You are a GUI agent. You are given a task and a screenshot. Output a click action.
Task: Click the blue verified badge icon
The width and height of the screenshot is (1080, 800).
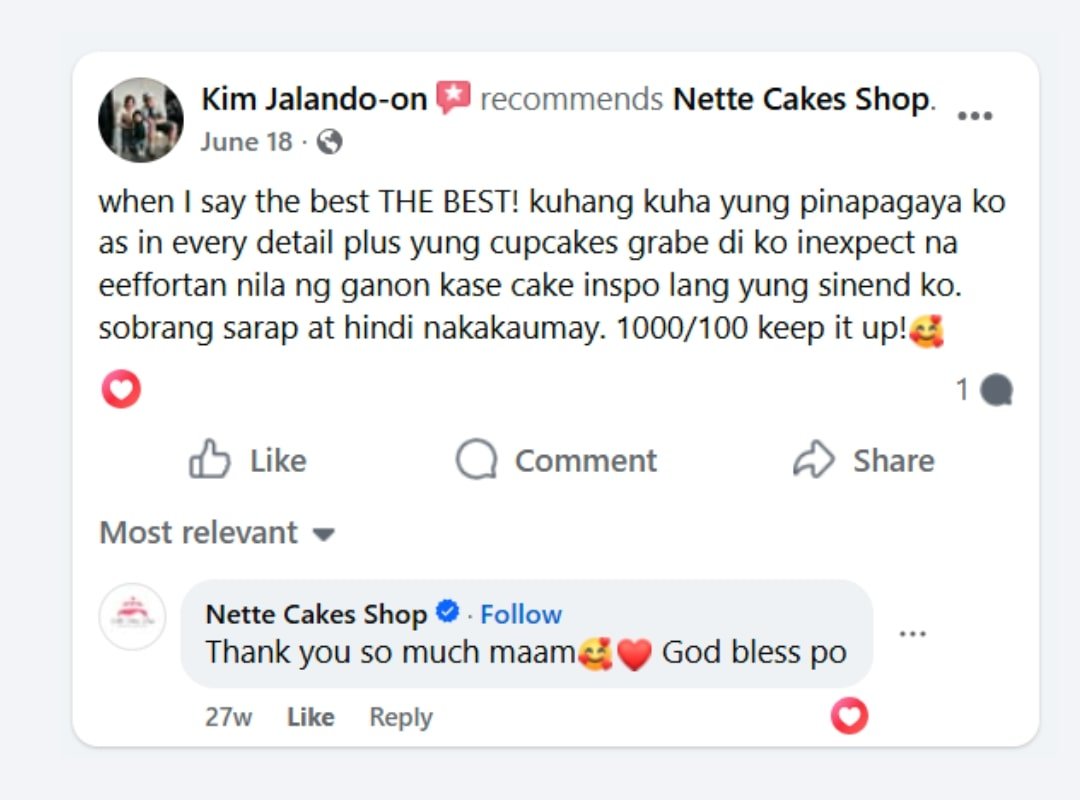pos(449,612)
